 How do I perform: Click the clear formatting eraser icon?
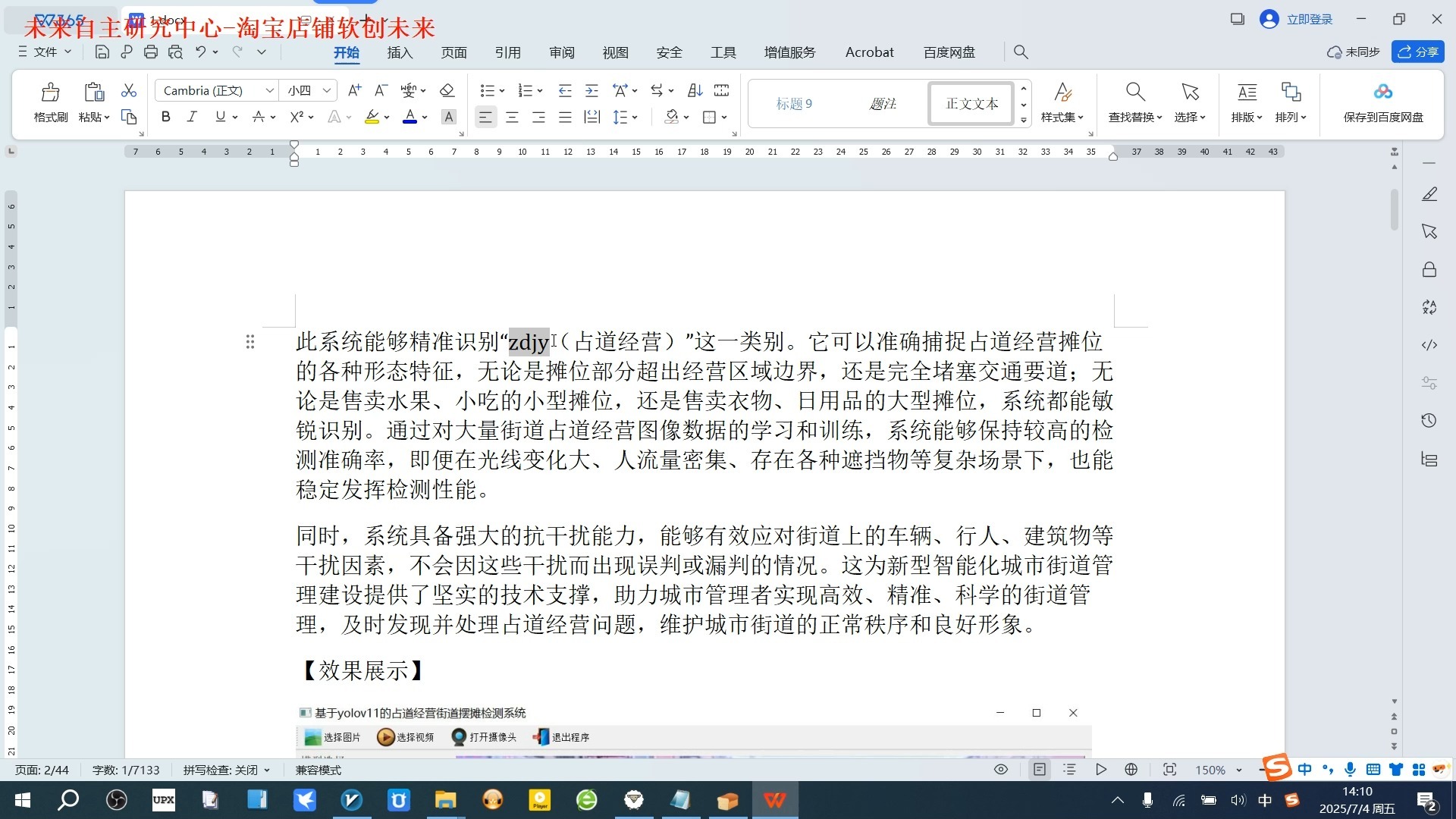pos(447,91)
